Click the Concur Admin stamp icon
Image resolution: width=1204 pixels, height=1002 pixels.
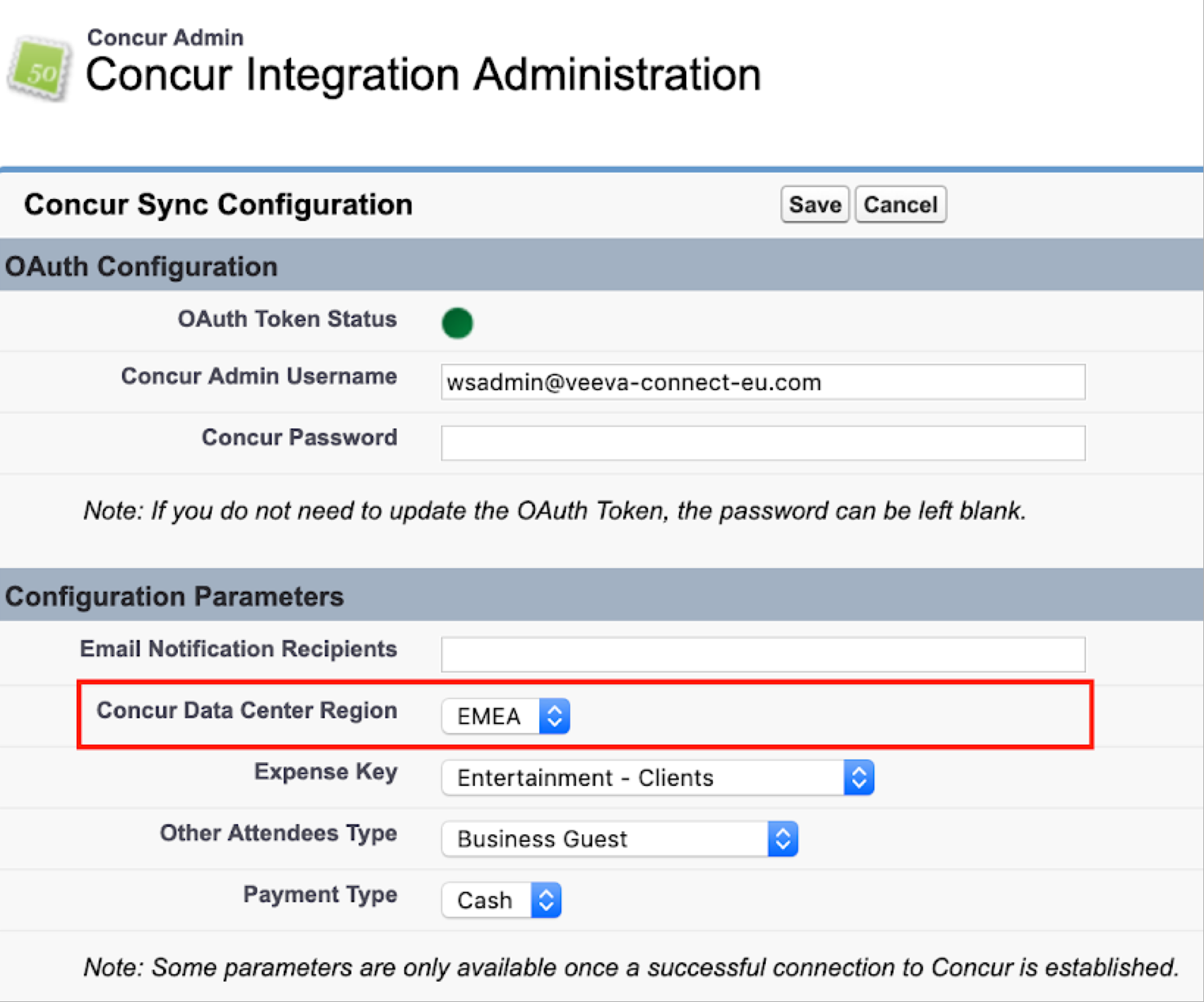[x=40, y=69]
